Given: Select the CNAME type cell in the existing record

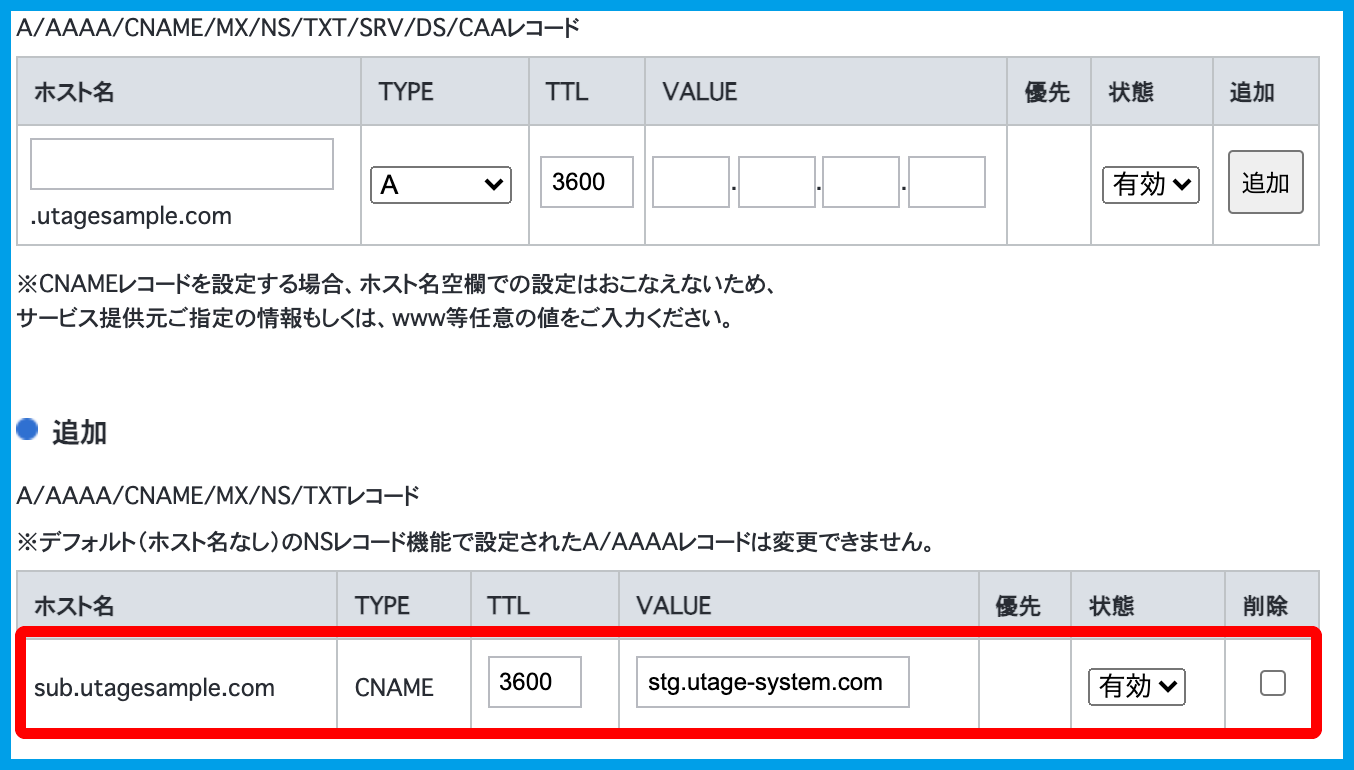Looking at the screenshot, I should tap(394, 688).
